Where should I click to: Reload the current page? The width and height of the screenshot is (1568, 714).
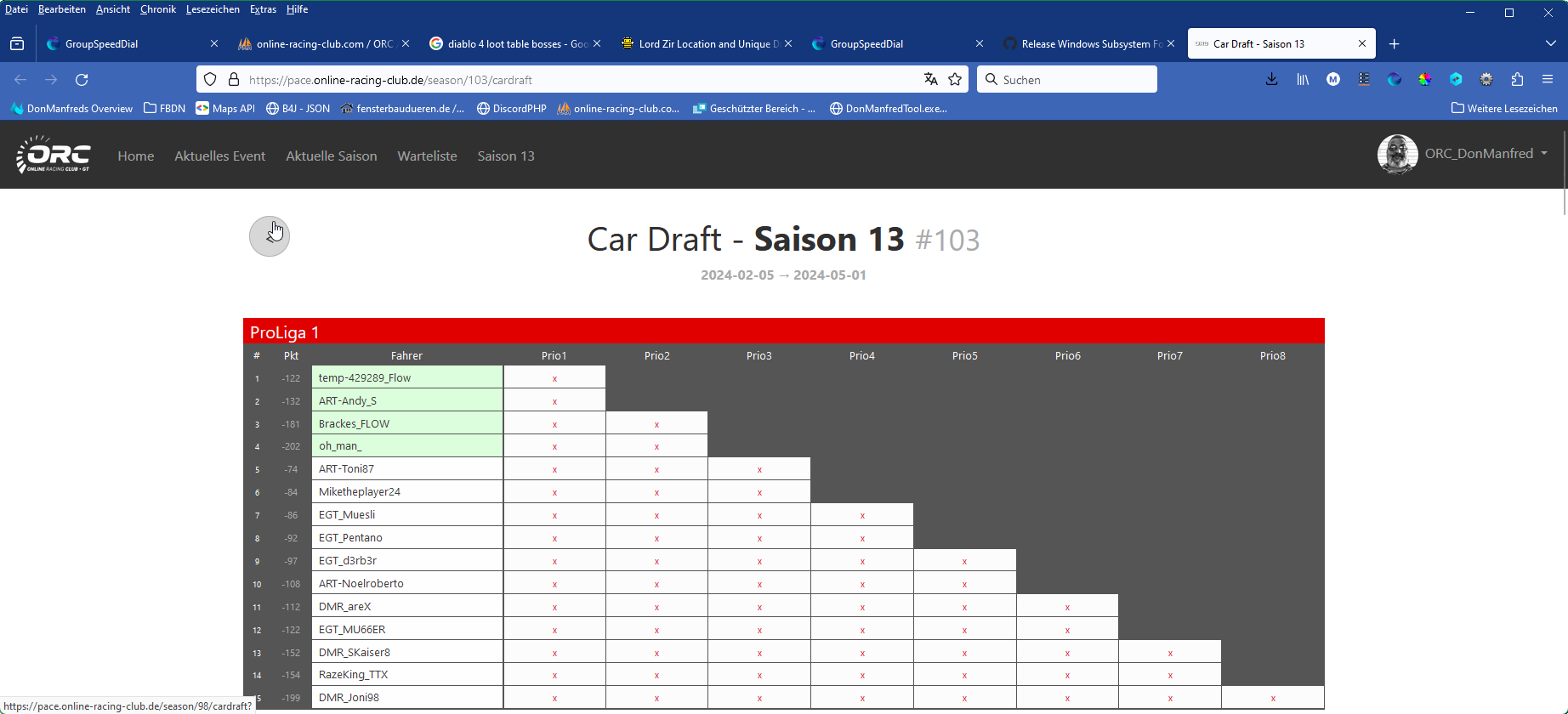click(x=82, y=80)
